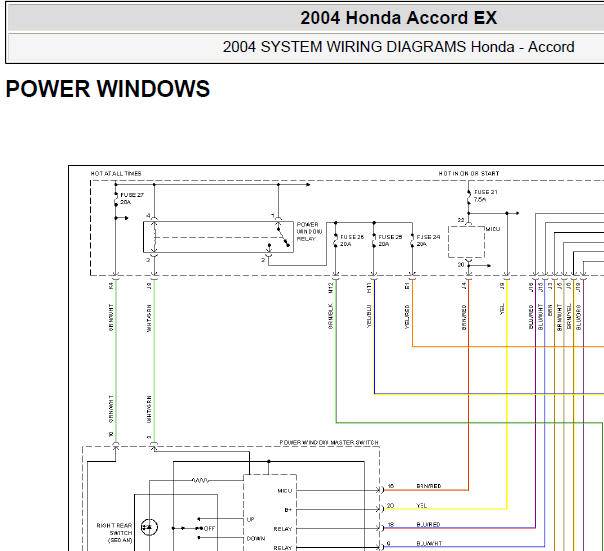Click the "K4" connector label
This screenshot has width=604, height=551.
click(x=111, y=286)
